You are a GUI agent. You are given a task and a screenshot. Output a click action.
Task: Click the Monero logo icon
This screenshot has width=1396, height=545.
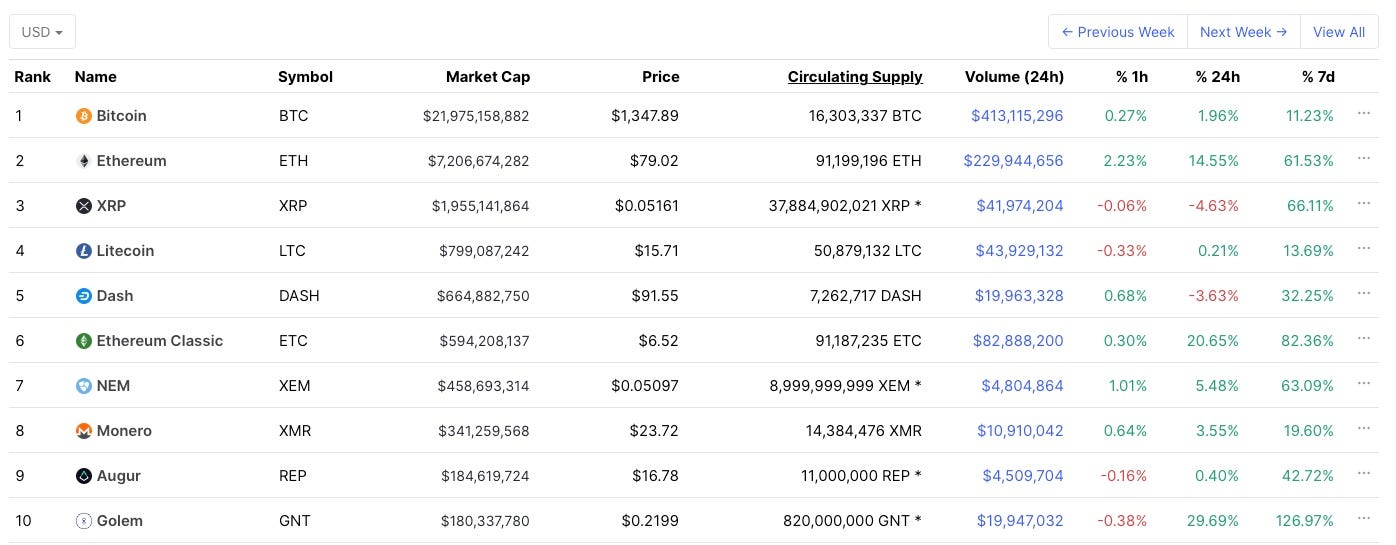[84, 431]
